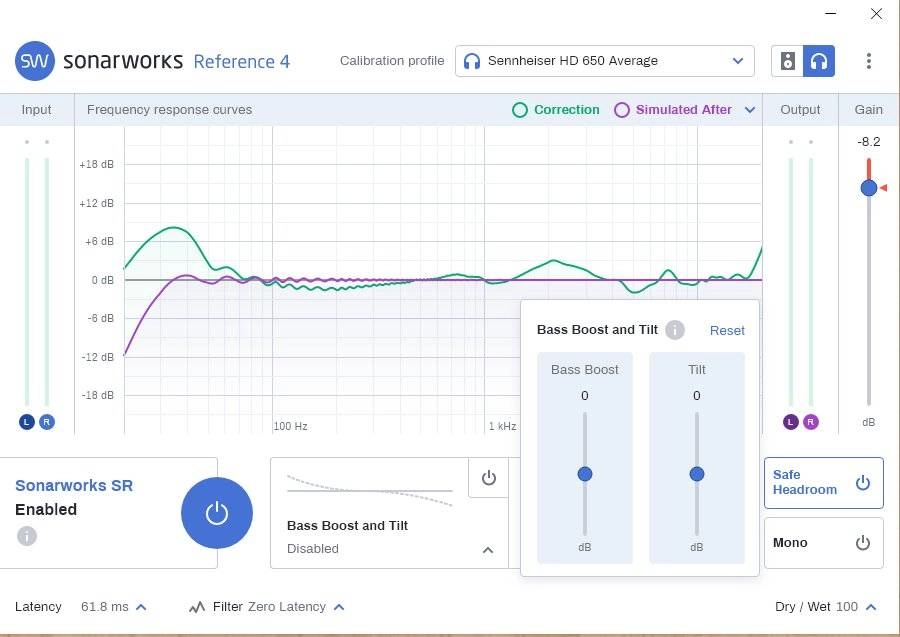Open the calibration profile dropdown
900x637 pixels.
click(x=604, y=61)
